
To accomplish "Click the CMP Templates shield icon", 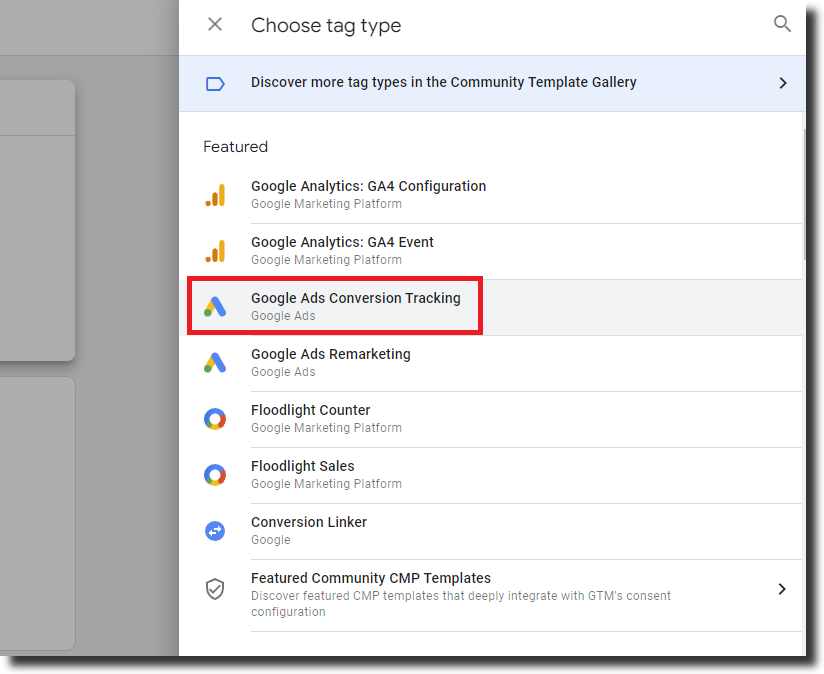I will 215,588.
